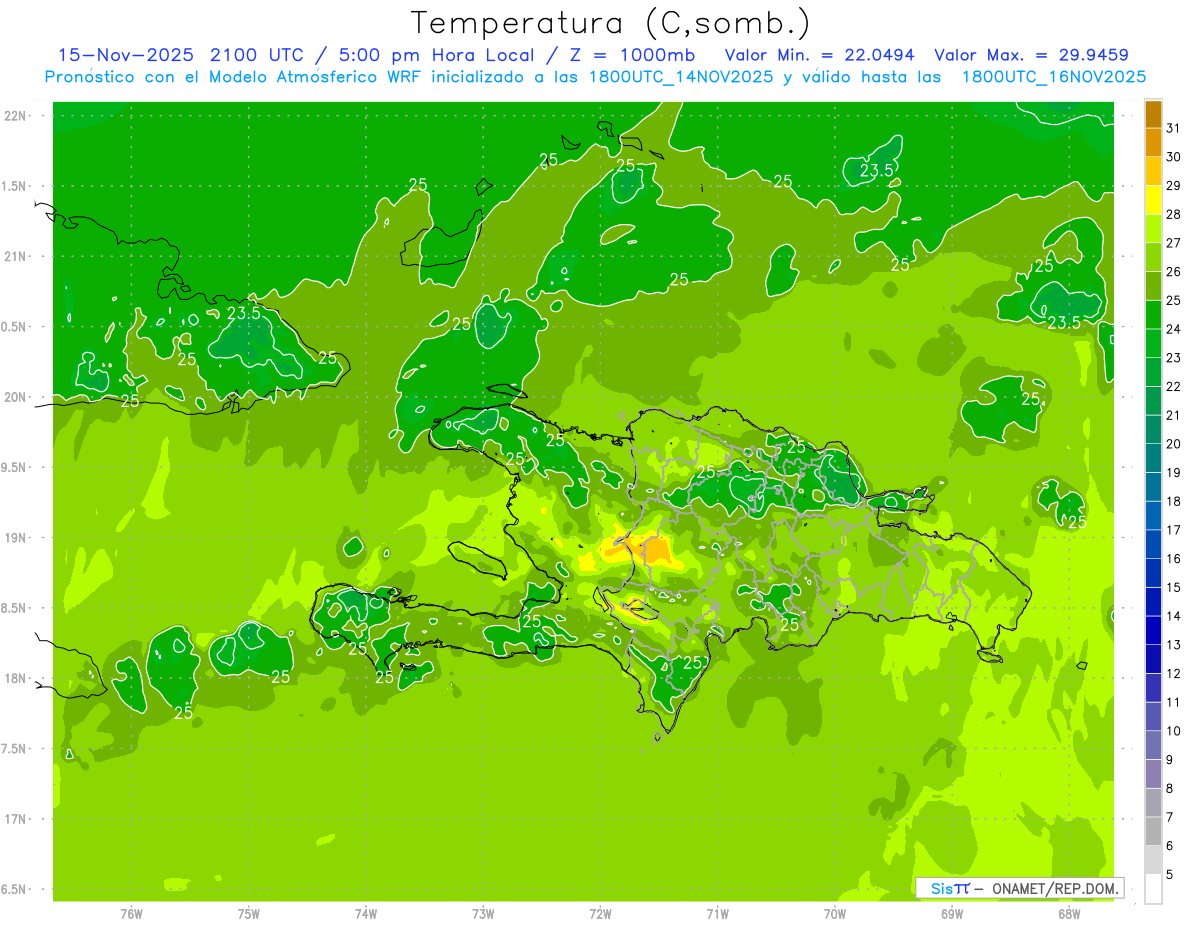Viewport: 1200px width, 927px height.
Task: Pick the blue legend swatch between 15 and 16
Action: (1153, 573)
